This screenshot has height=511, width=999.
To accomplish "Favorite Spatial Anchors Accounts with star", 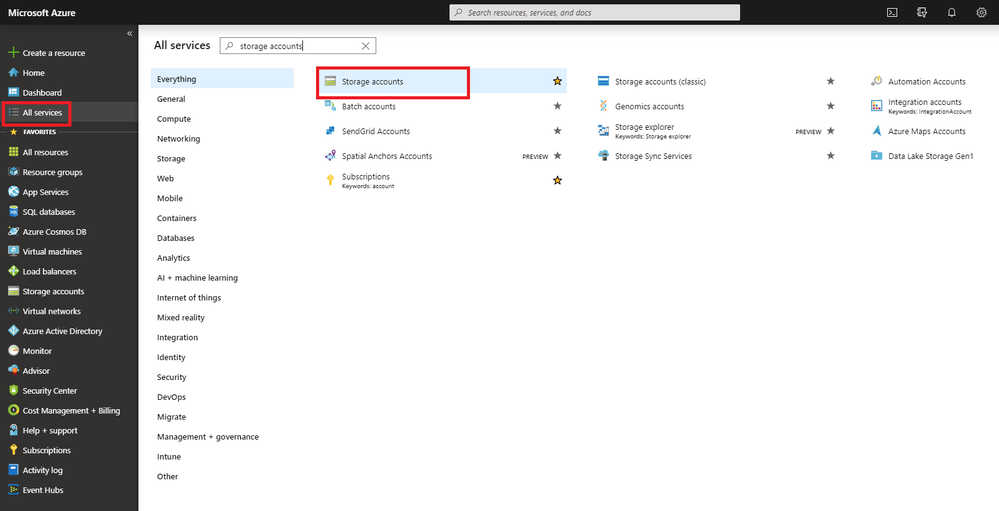I will [557, 155].
